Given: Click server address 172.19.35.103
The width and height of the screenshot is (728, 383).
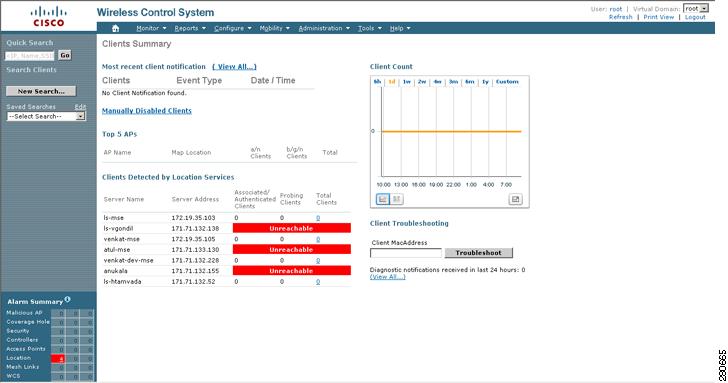Looking at the screenshot, I should click(194, 218).
